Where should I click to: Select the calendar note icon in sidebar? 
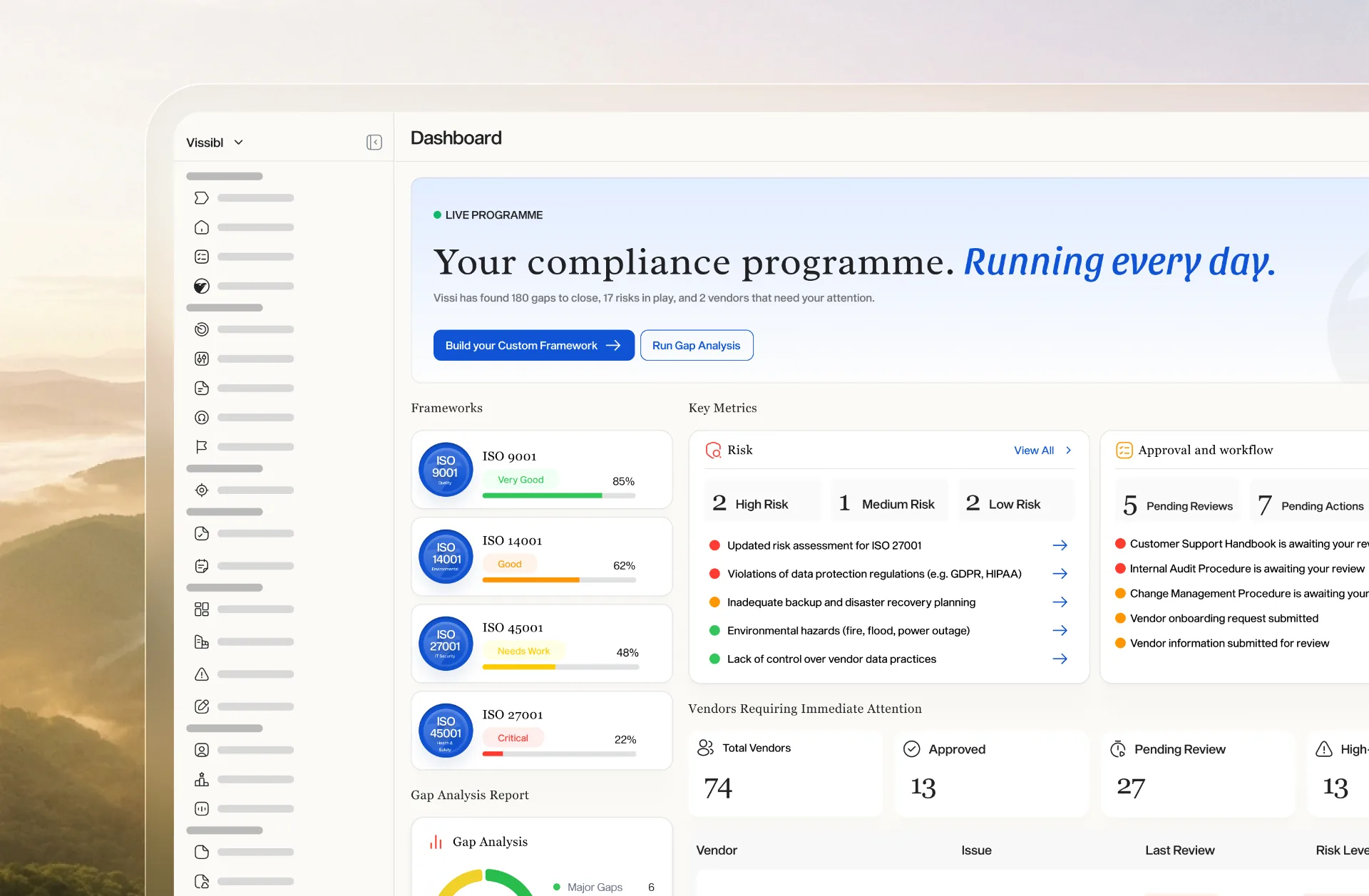point(202,566)
